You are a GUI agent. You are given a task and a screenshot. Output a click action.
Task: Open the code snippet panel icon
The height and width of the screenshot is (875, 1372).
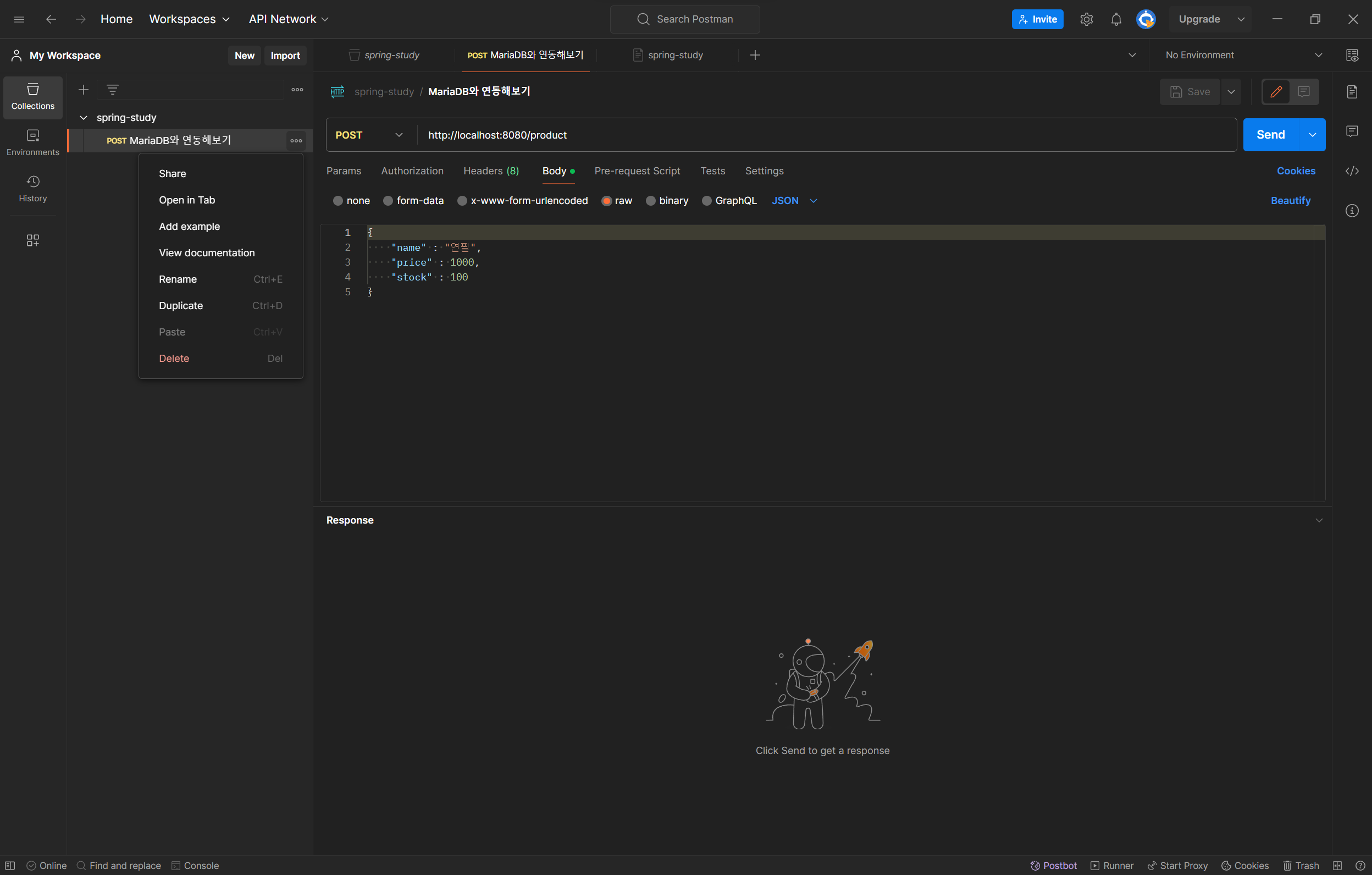tap(1352, 171)
